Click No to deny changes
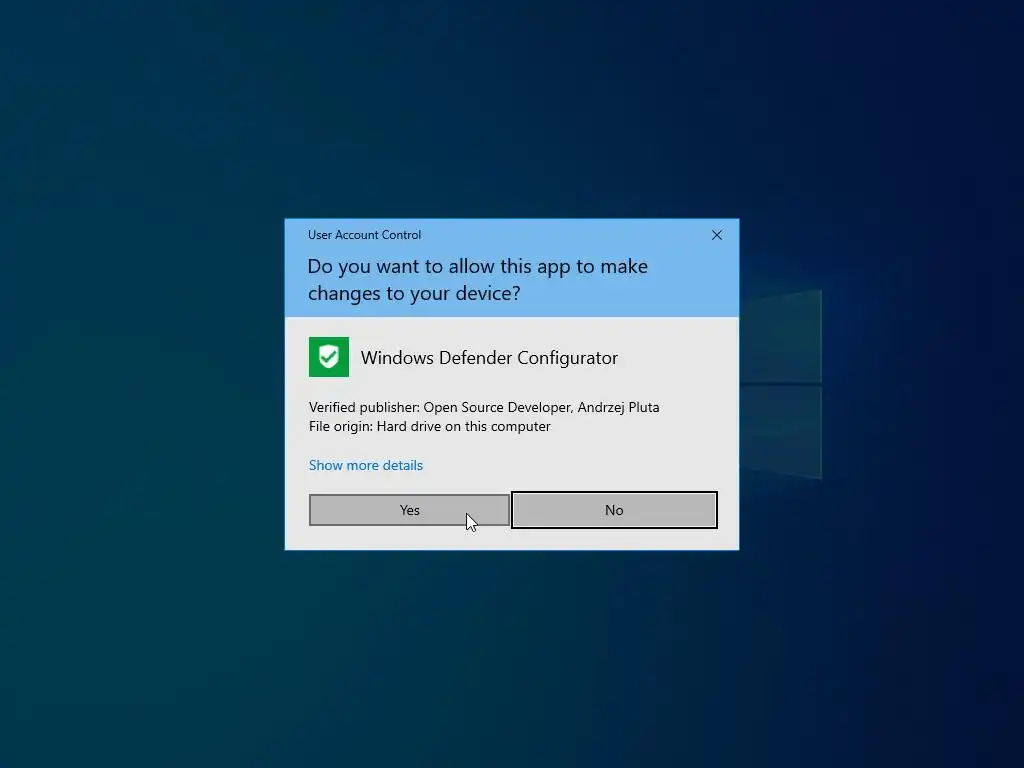The width and height of the screenshot is (1024, 768). click(x=614, y=510)
